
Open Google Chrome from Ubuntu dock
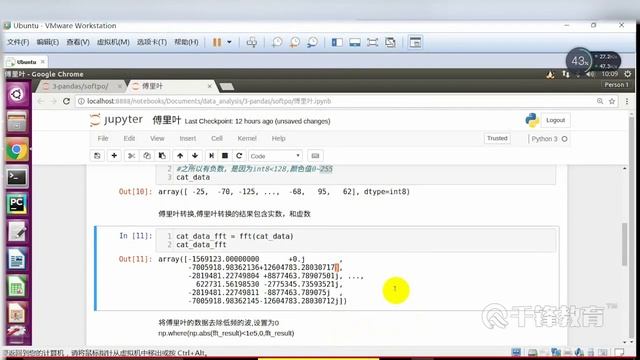pos(17,150)
